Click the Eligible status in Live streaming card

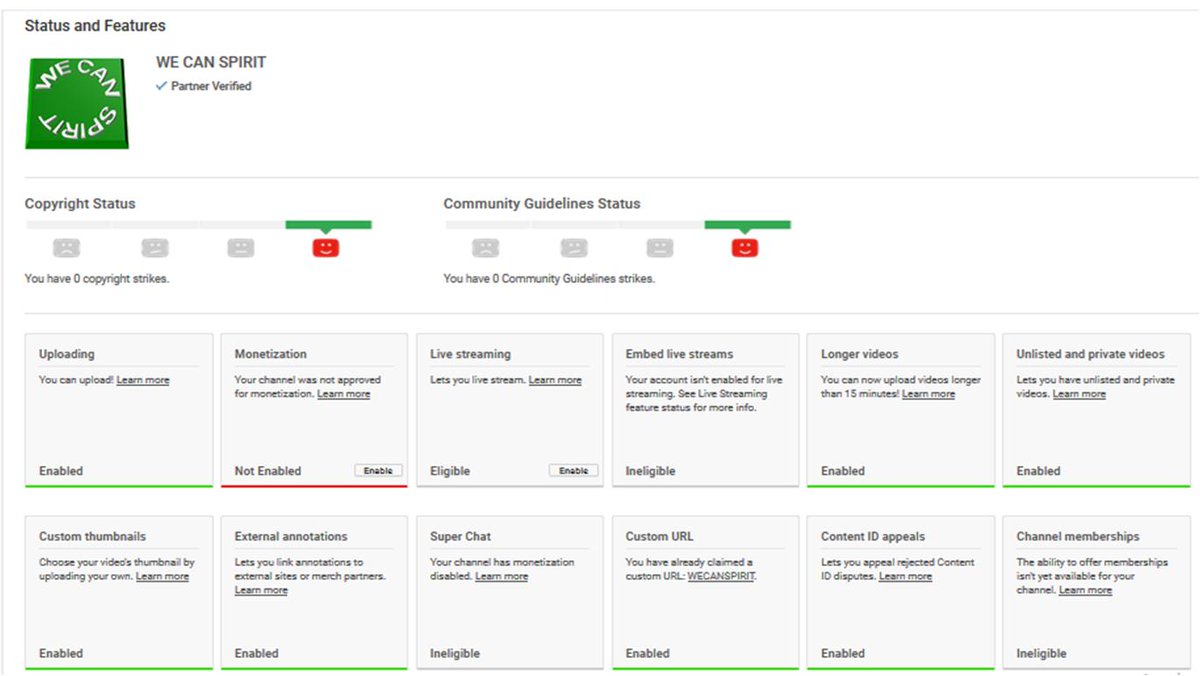[450, 471]
